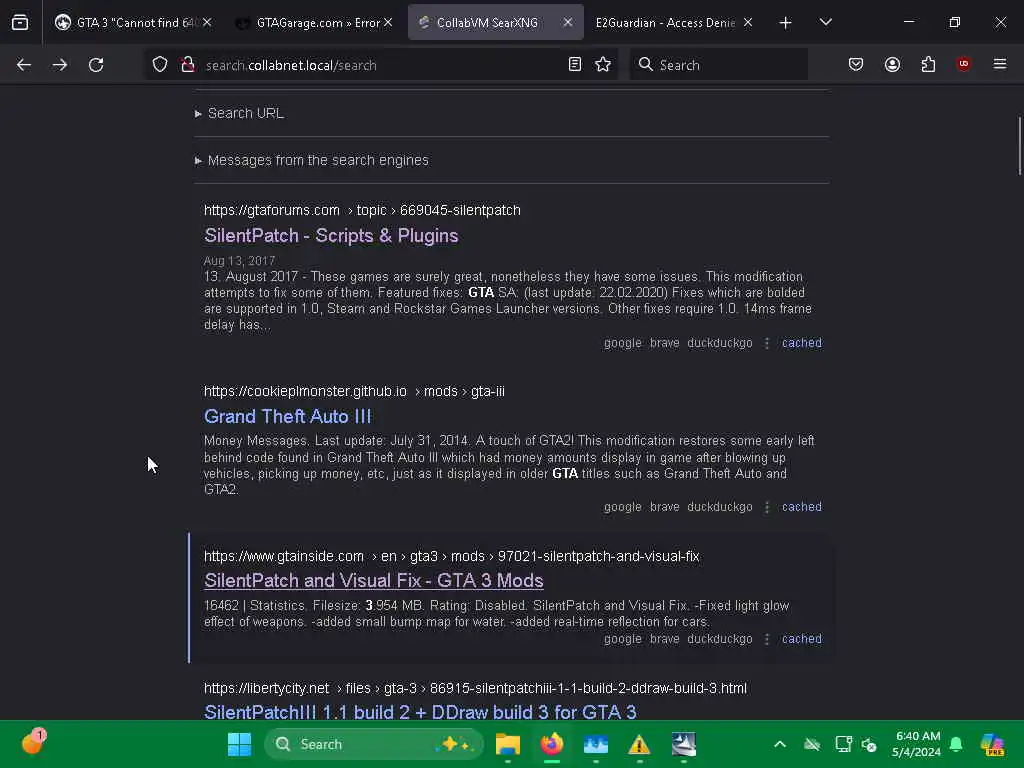The image size is (1024, 768).
Task: Open Firefox View tab overview icon
Action: [x=20, y=22]
